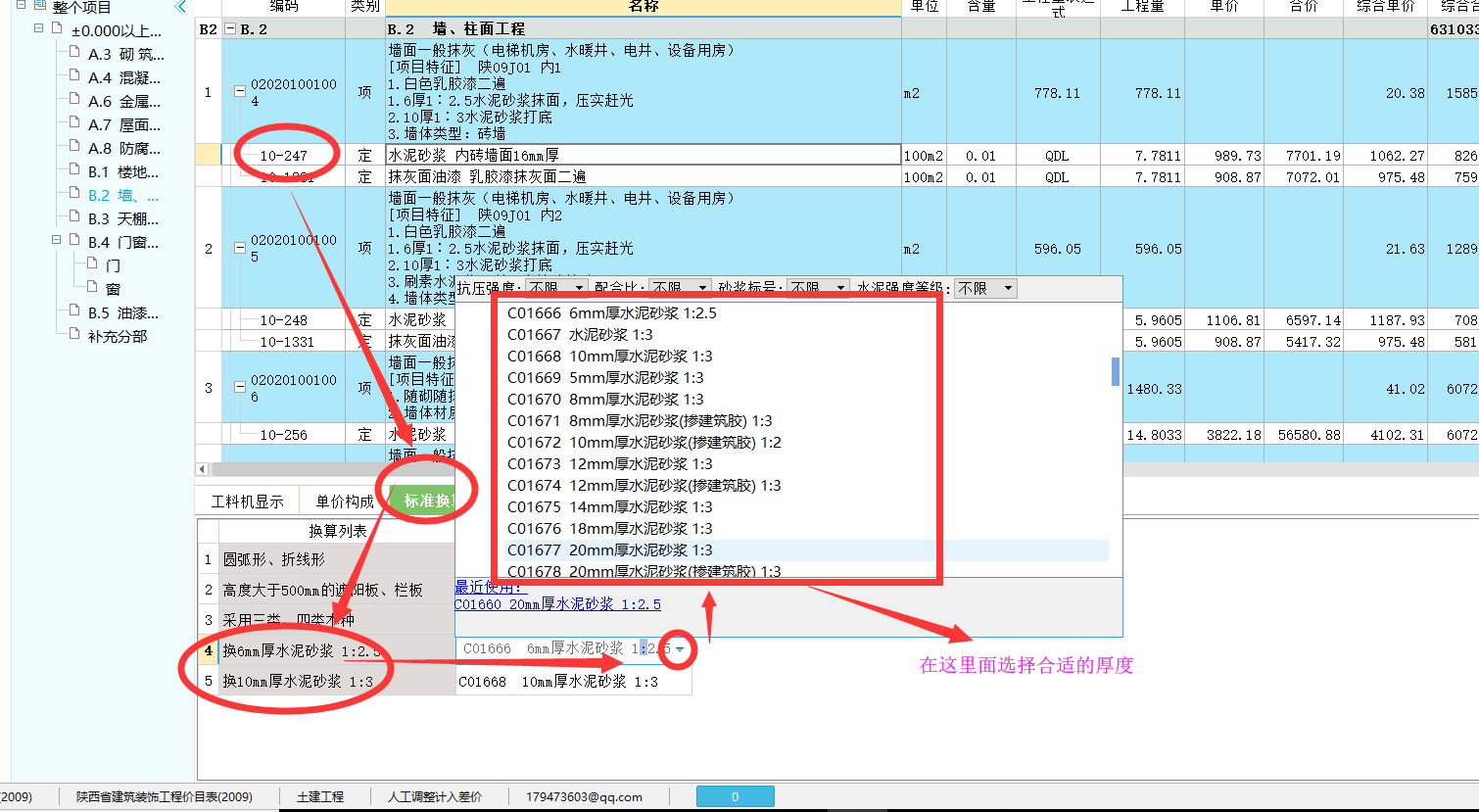Click the document icon beside B.1 楼地
The width and height of the screenshot is (1479, 812).
(x=73, y=169)
